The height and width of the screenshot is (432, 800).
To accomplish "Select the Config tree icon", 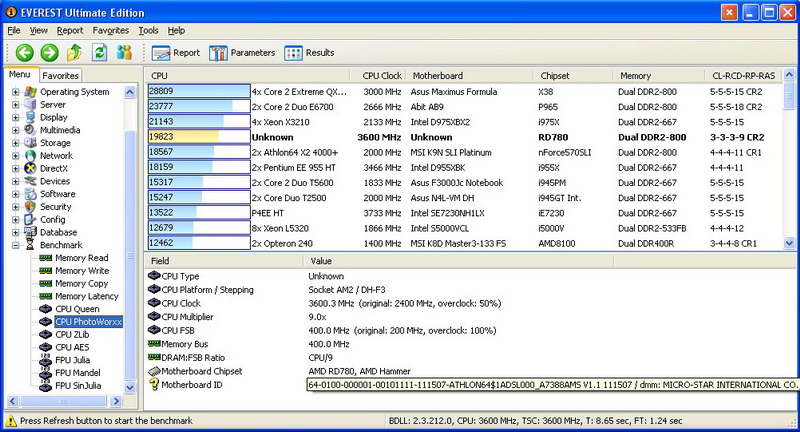I will click(x=30, y=219).
